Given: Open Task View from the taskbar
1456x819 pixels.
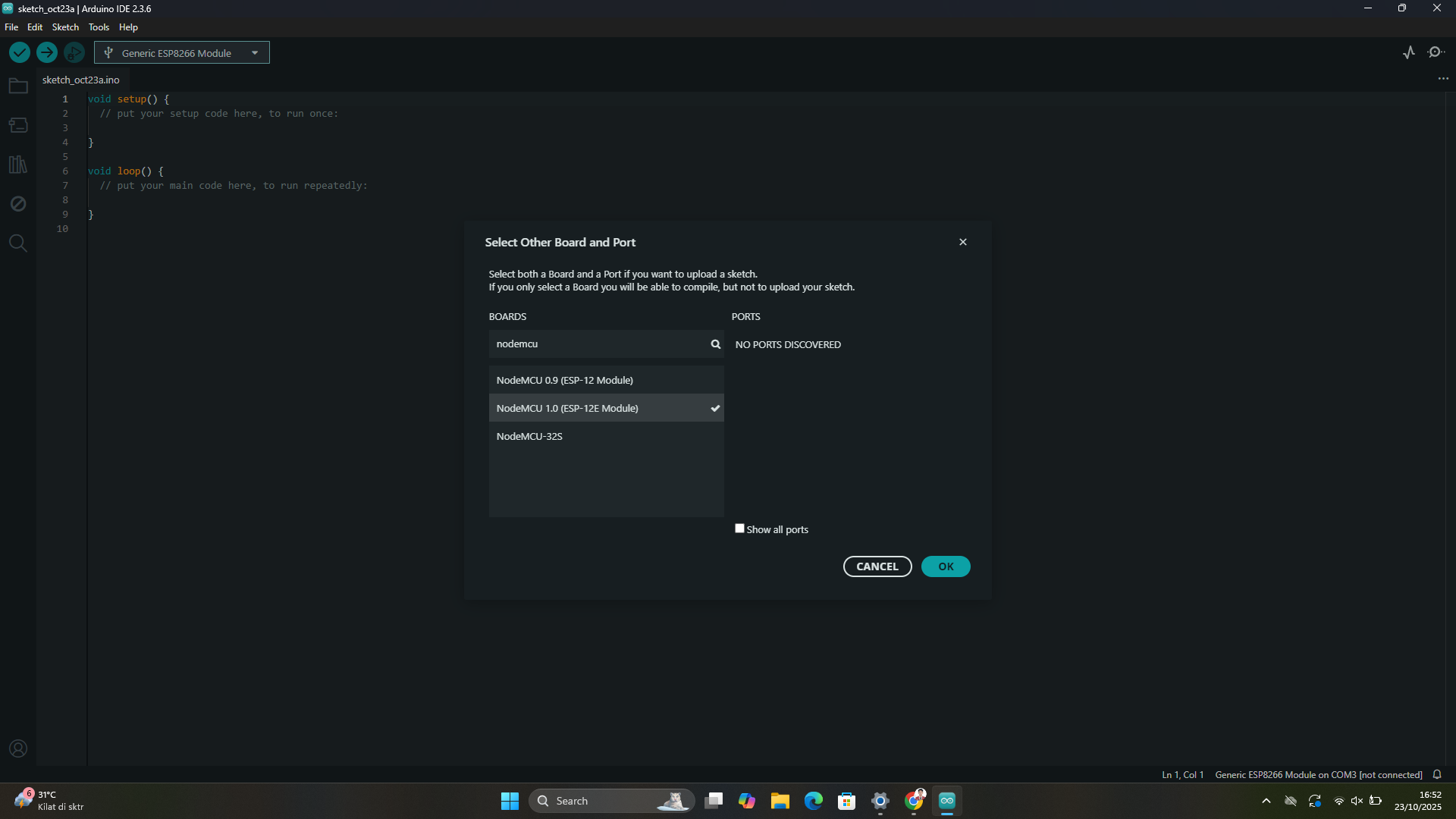Looking at the screenshot, I should (x=714, y=801).
